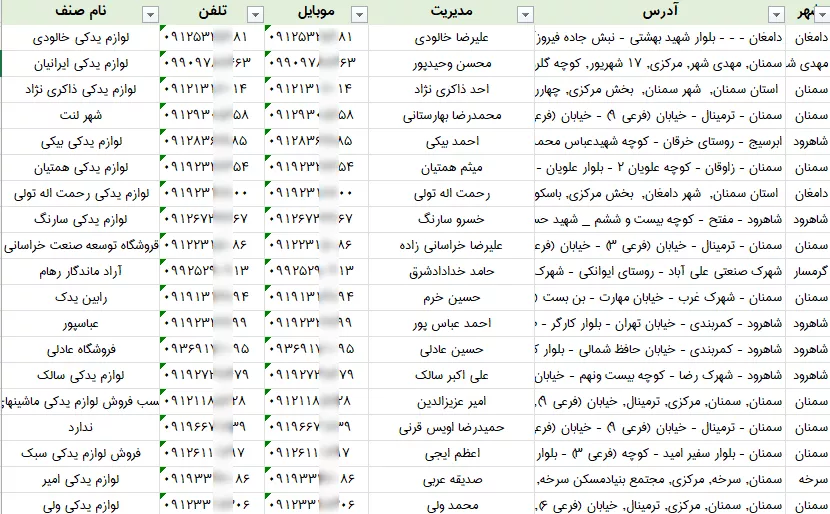Open the filter dropdown for آدرس column
Screen dimensions: 830x514
pyautogui.click(x=776, y=14)
